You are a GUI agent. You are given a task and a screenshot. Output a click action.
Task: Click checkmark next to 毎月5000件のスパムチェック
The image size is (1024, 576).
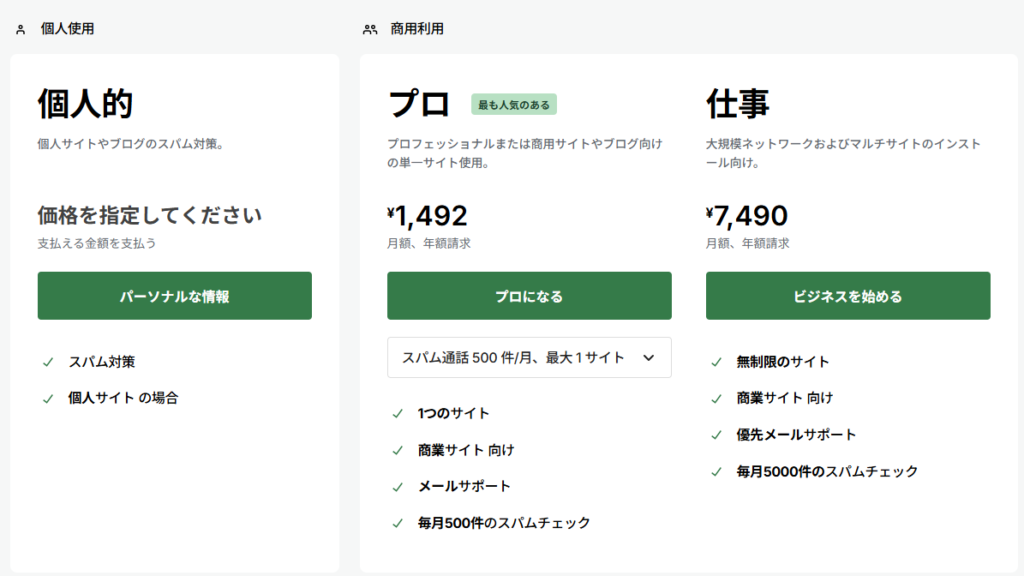[716, 471]
